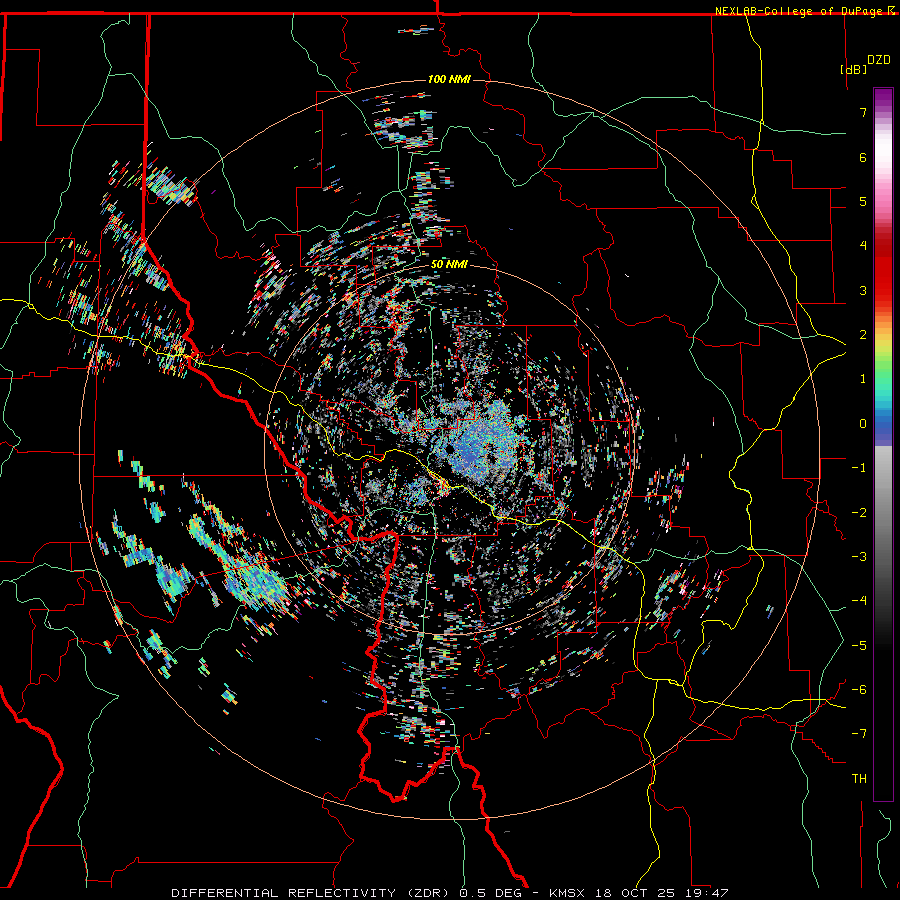Screen dimensions: 900x900
Task: Select the -2 value on the color scale
Action: coord(859,513)
